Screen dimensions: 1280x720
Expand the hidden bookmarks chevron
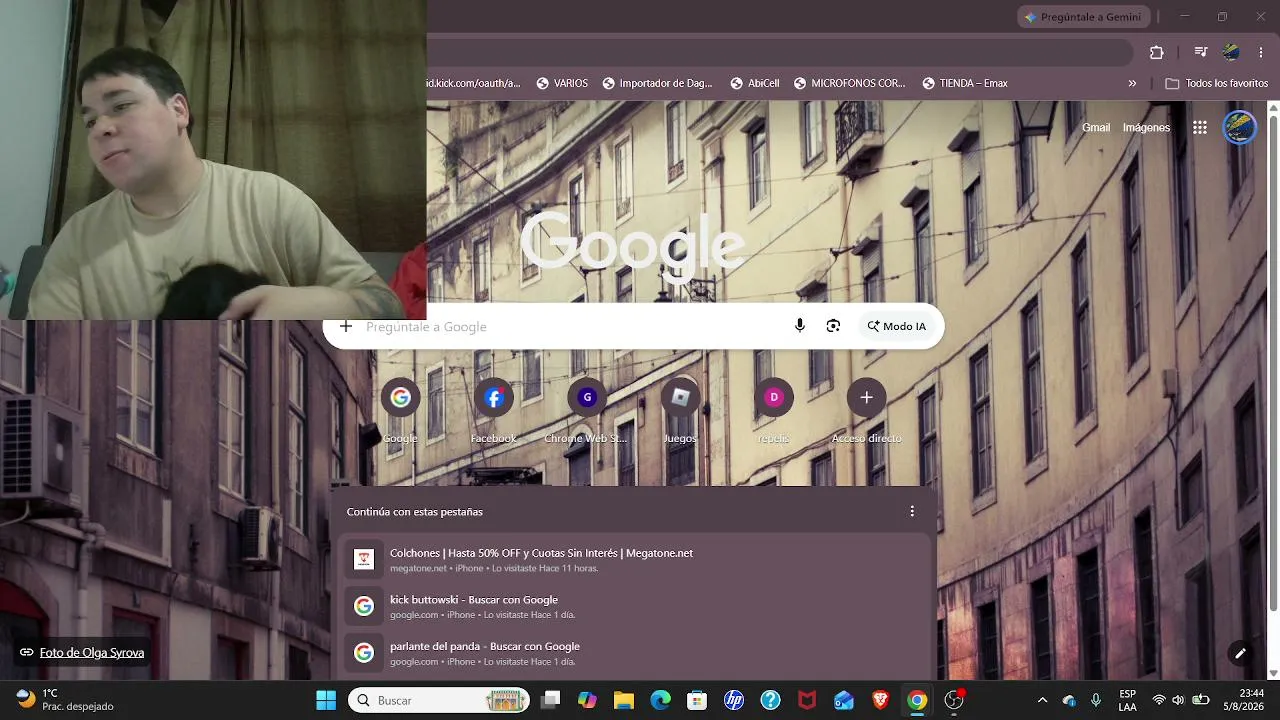[x=1132, y=84]
